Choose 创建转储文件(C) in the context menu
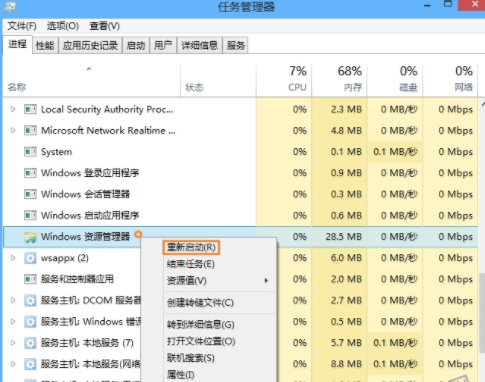This screenshot has height=382, width=485. click(x=200, y=303)
